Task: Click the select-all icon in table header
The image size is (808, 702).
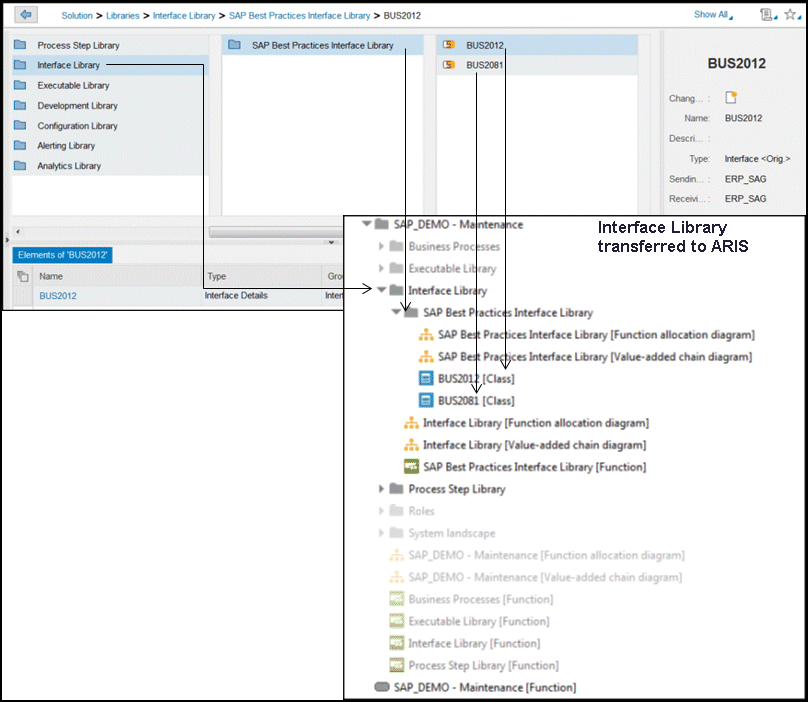Action: (x=23, y=276)
